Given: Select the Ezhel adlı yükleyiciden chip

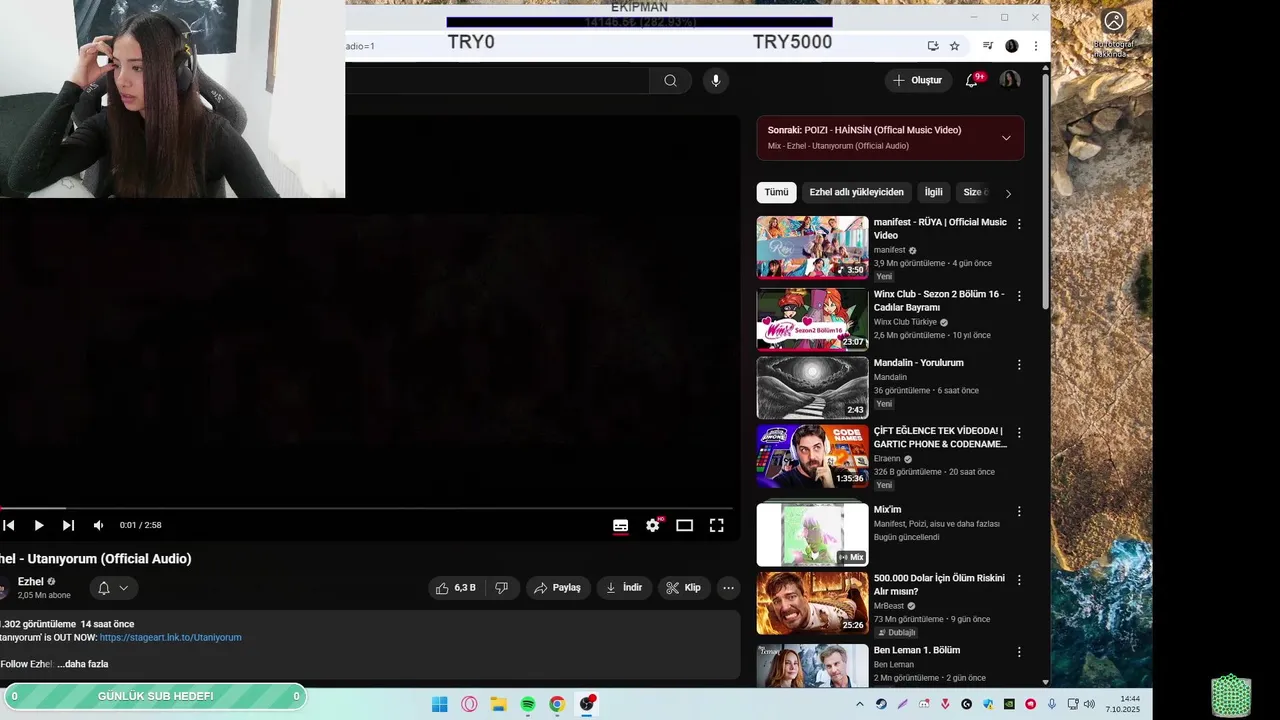Looking at the screenshot, I should [857, 192].
